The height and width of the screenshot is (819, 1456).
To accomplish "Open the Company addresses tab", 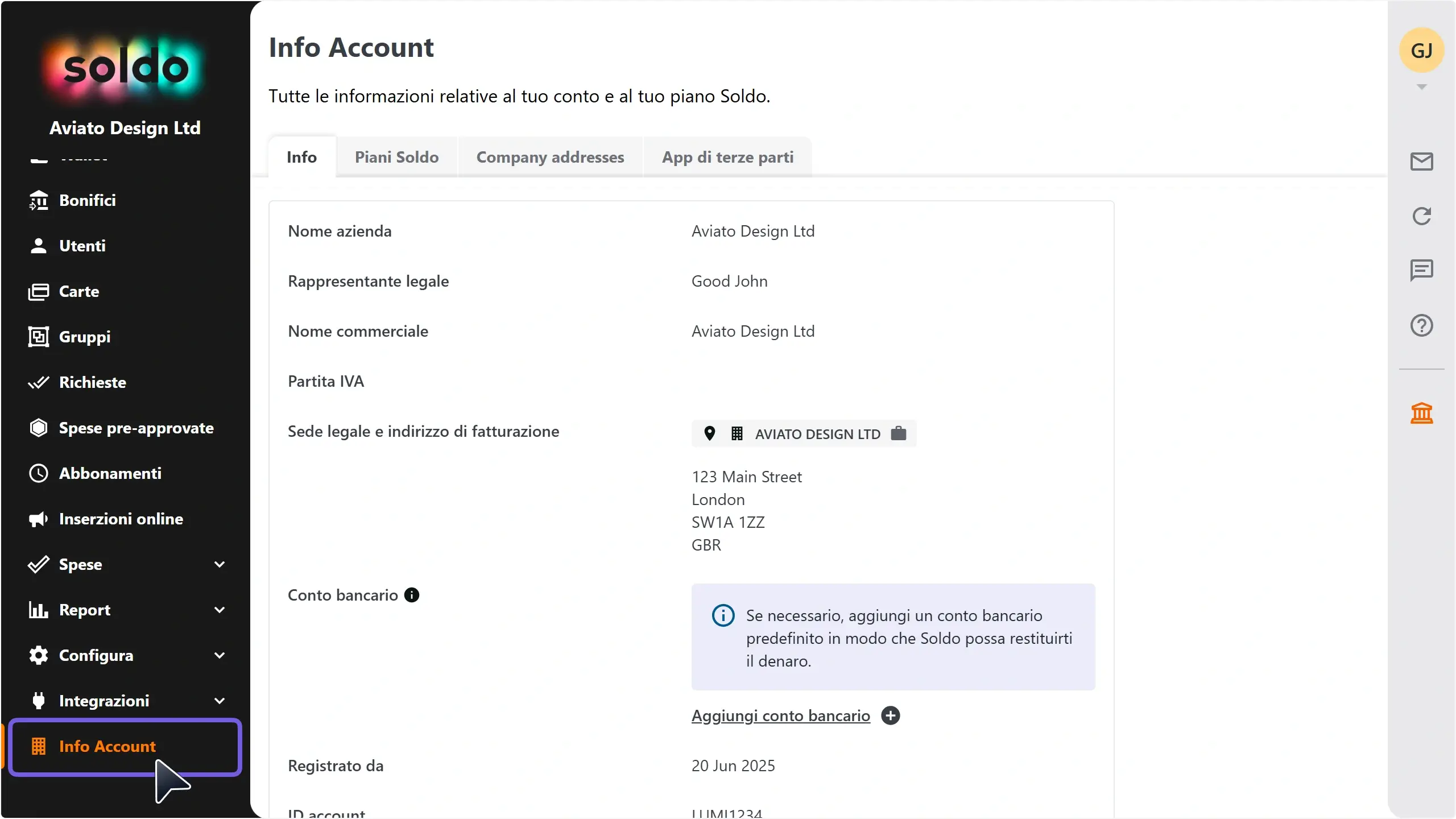I will pos(550,157).
